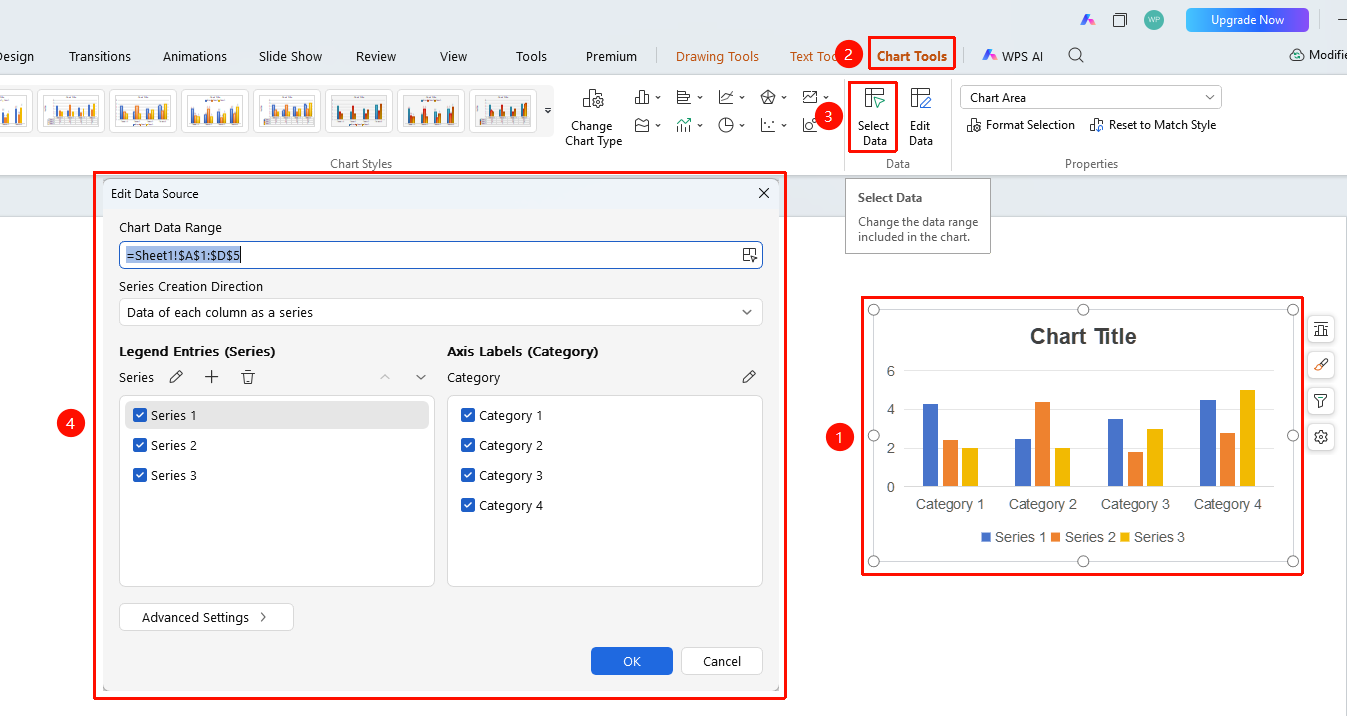Uncheck the Category 1 checkbox
Viewport: 1347px width, 716px height.
point(468,415)
